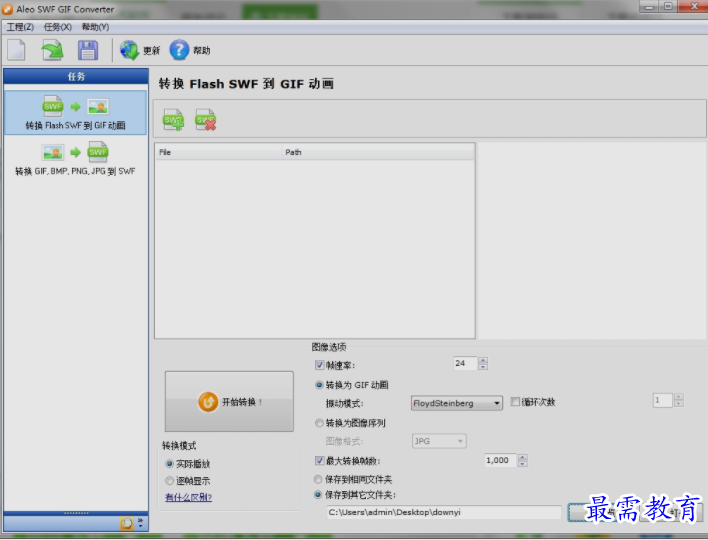708x540 pixels.
Task: Click the output folder path field
Action: [444, 512]
